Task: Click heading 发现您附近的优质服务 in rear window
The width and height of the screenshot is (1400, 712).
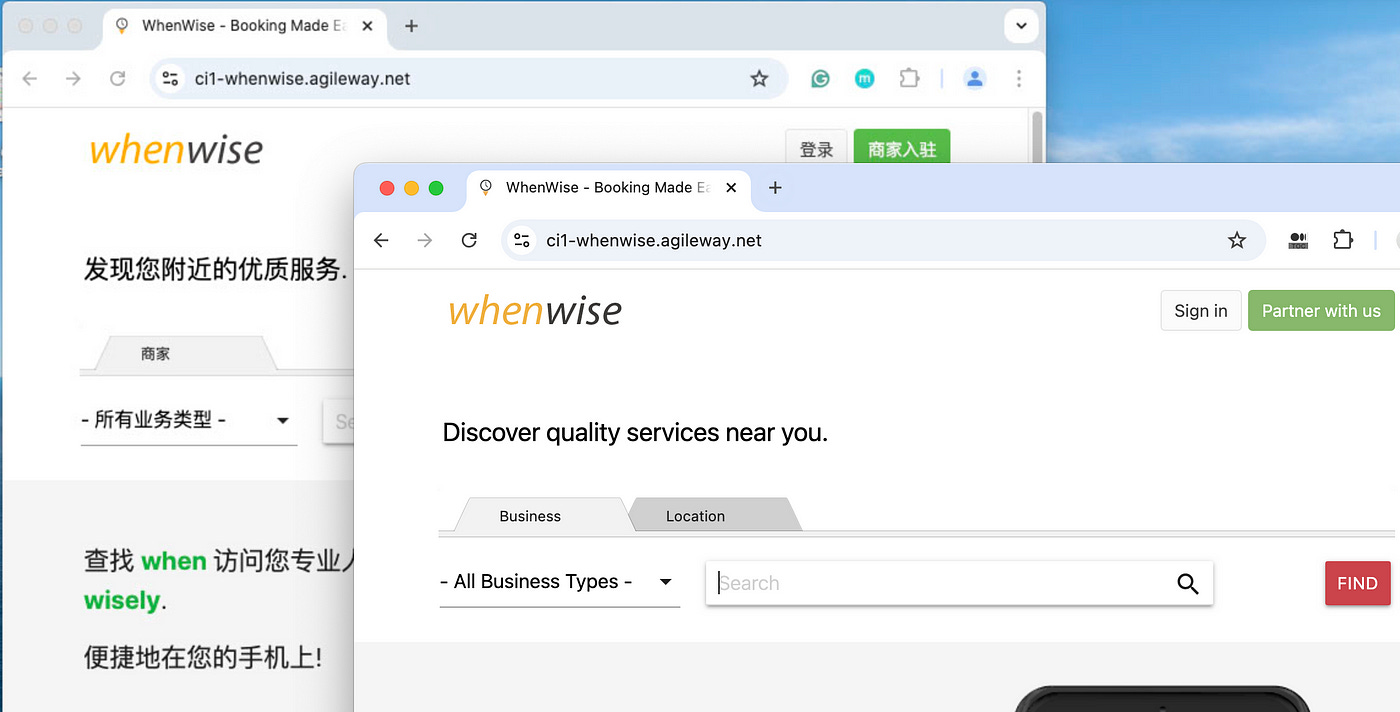Action: [x=216, y=270]
